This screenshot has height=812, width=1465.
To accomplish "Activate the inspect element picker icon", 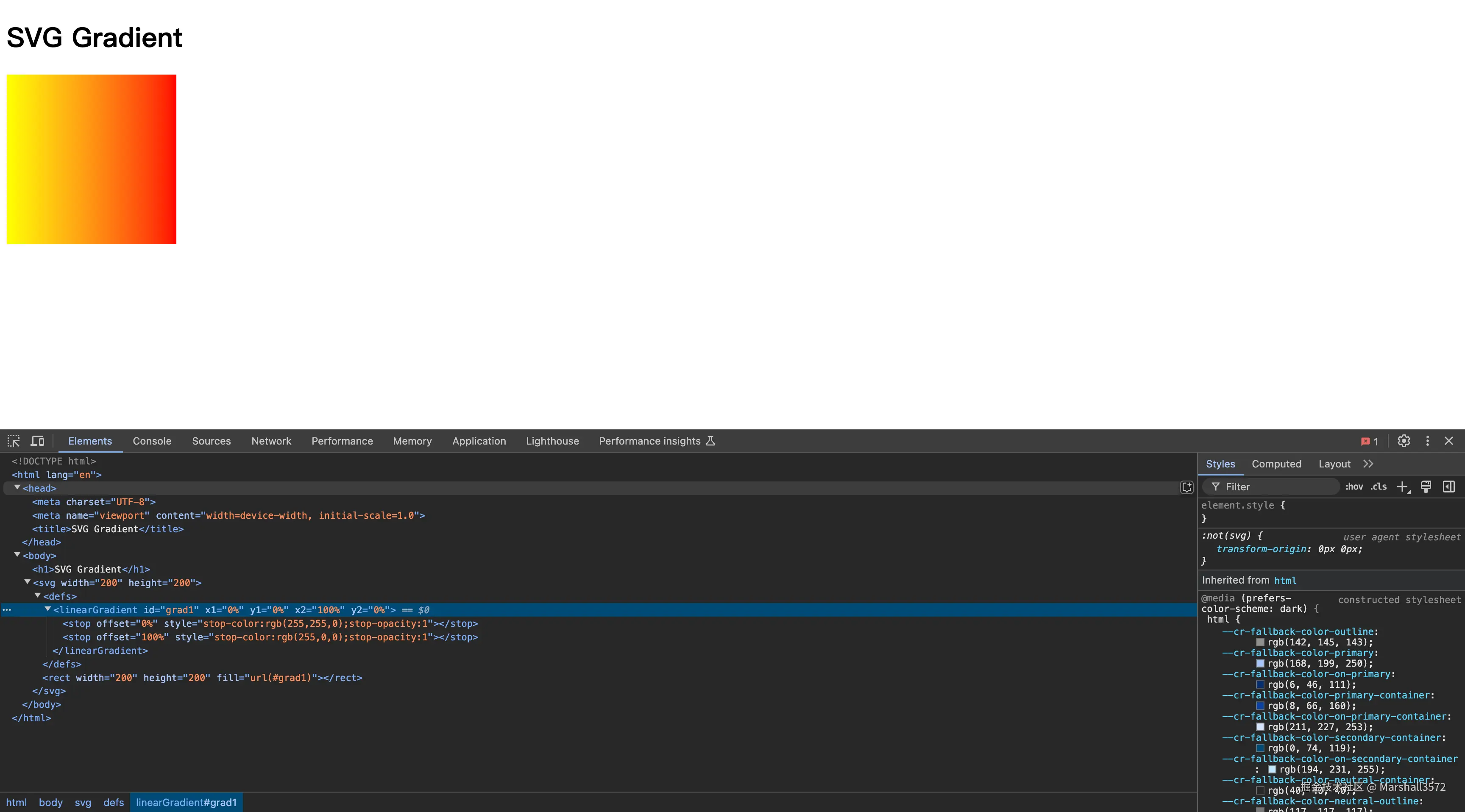I will pos(14,441).
